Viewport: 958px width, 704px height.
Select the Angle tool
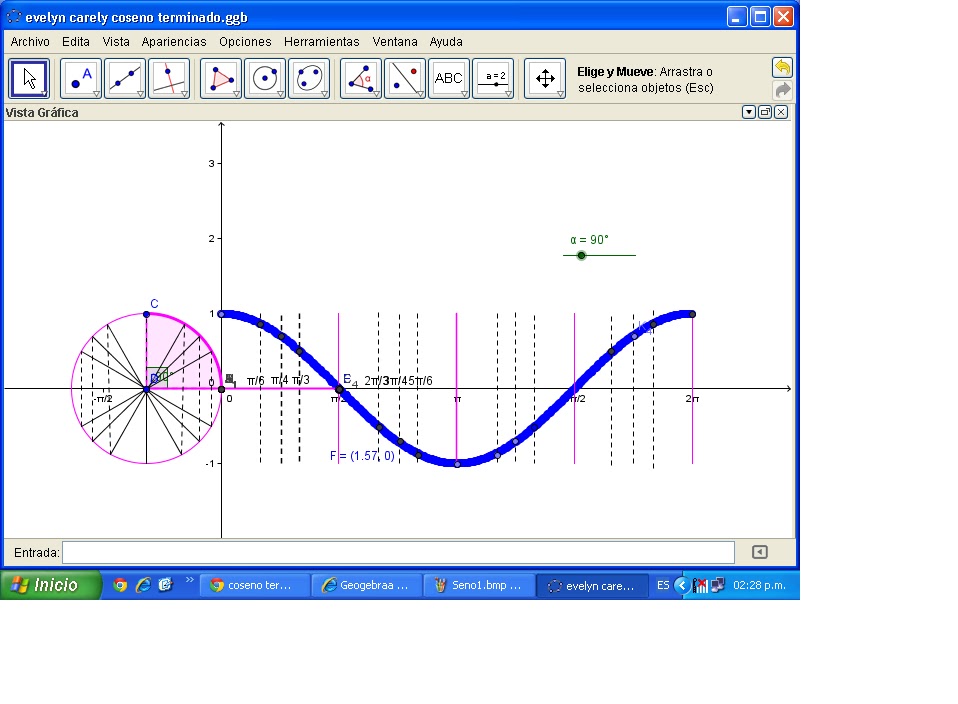pos(360,78)
